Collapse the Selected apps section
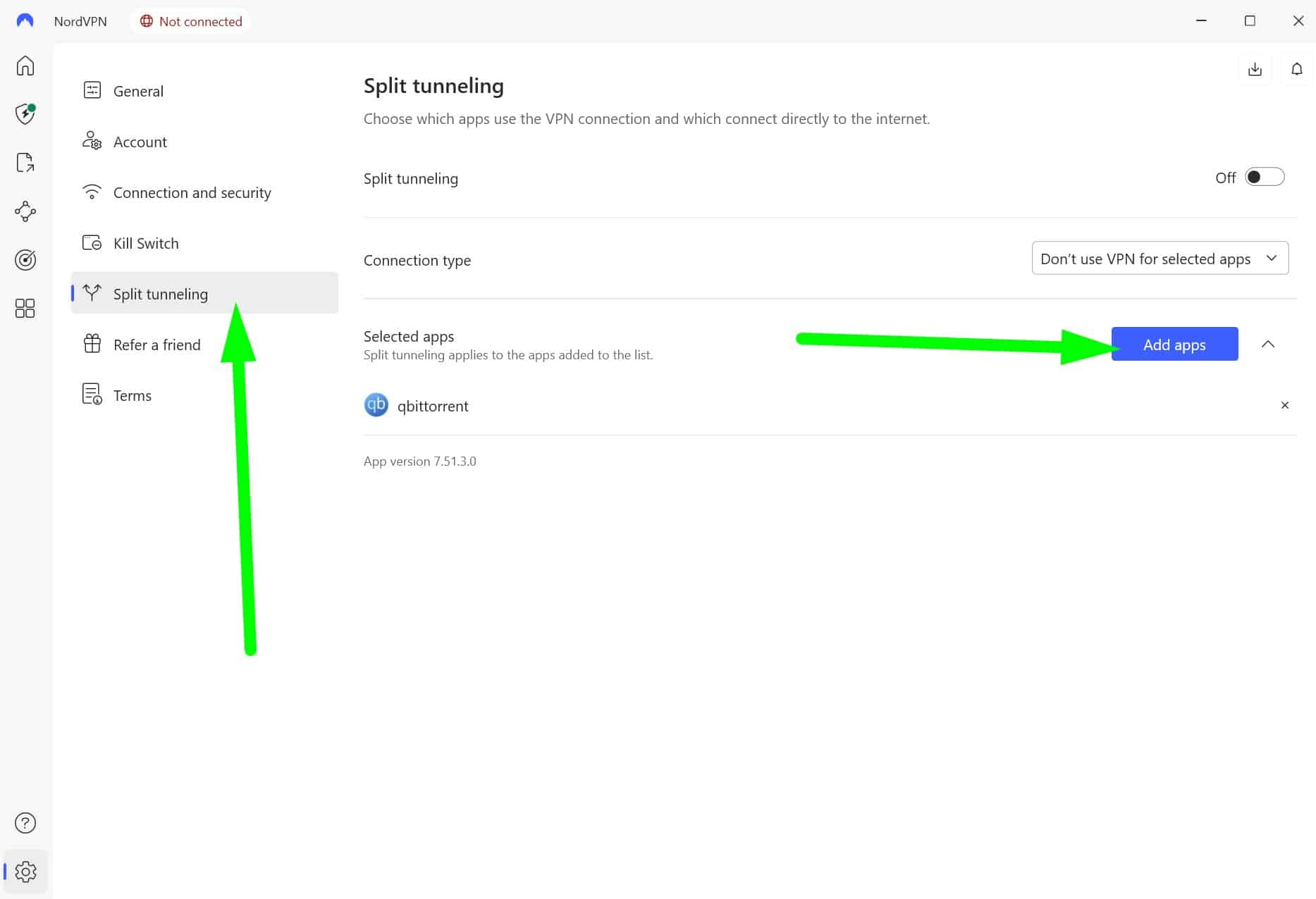This screenshot has width=1316, height=899. pos(1268,345)
